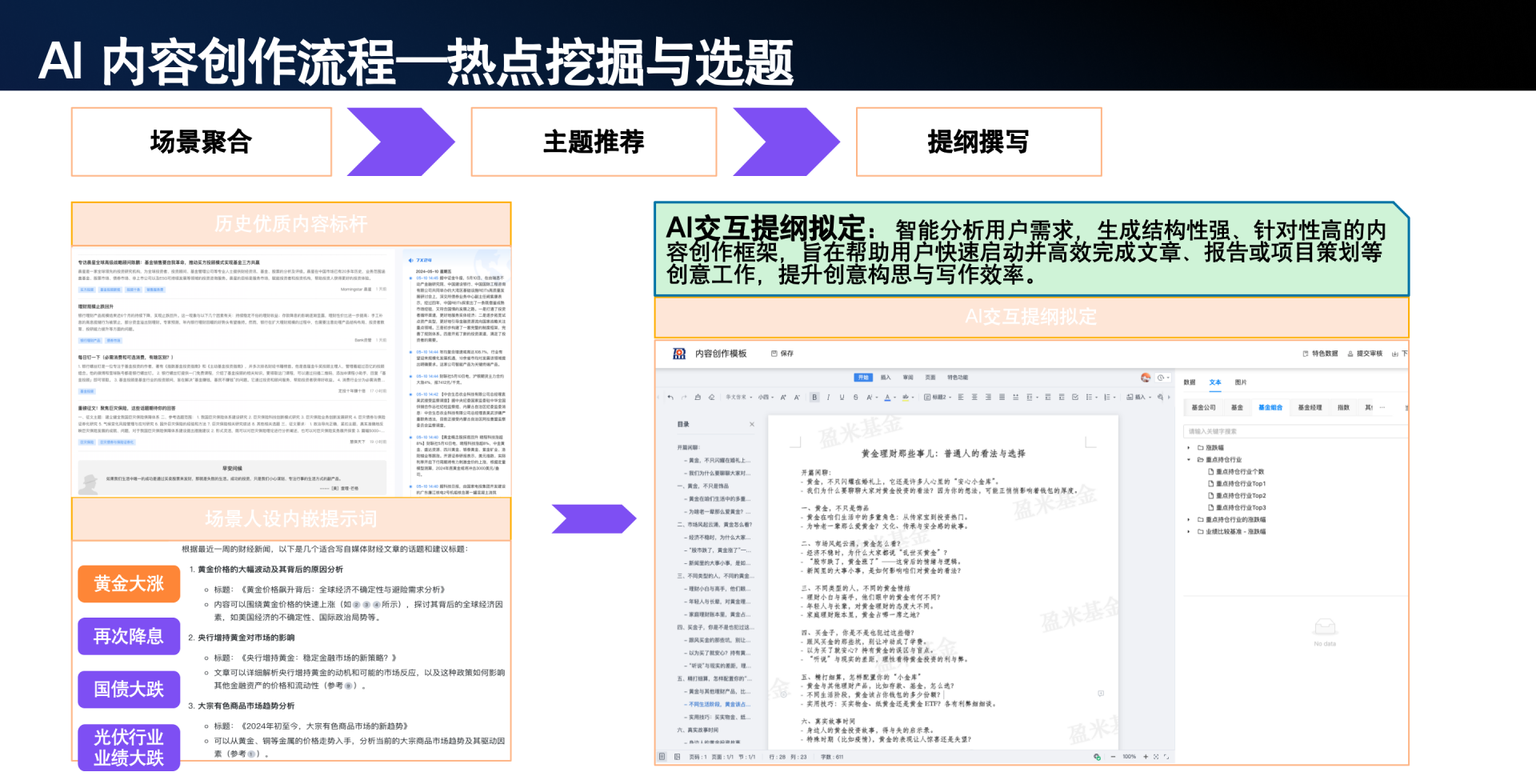Click highlighted outline item 不同生活阶段

pyautogui.click(x=718, y=704)
